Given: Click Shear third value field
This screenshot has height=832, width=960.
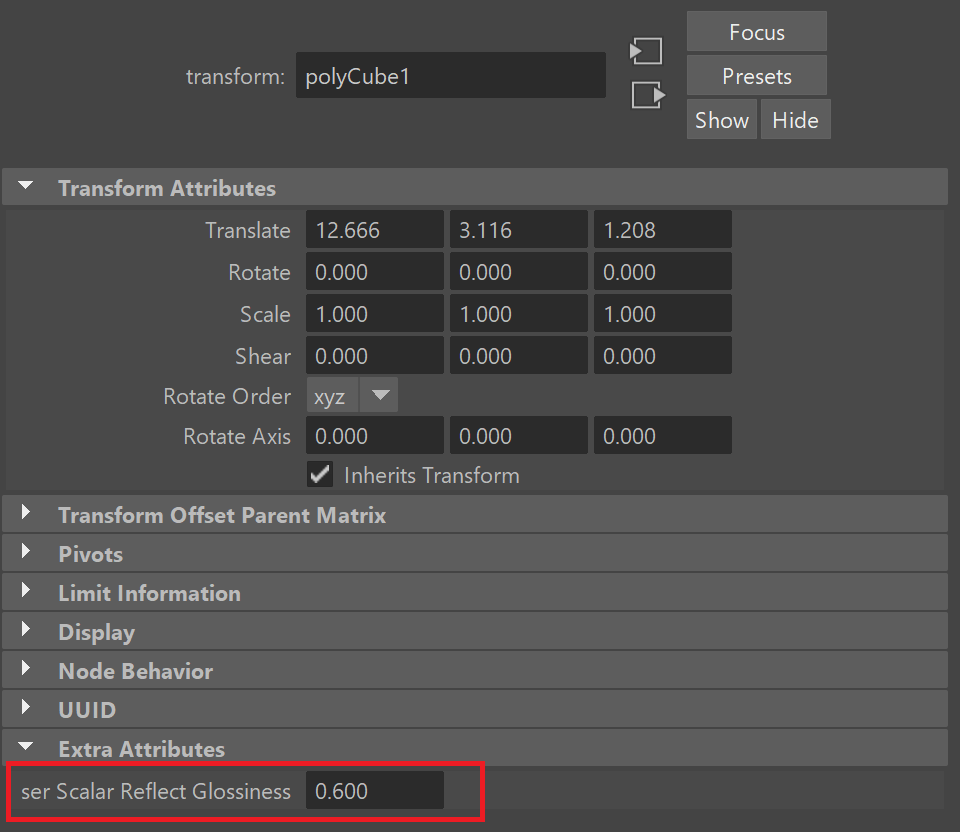Looking at the screenshot, I should pos(662,356).
